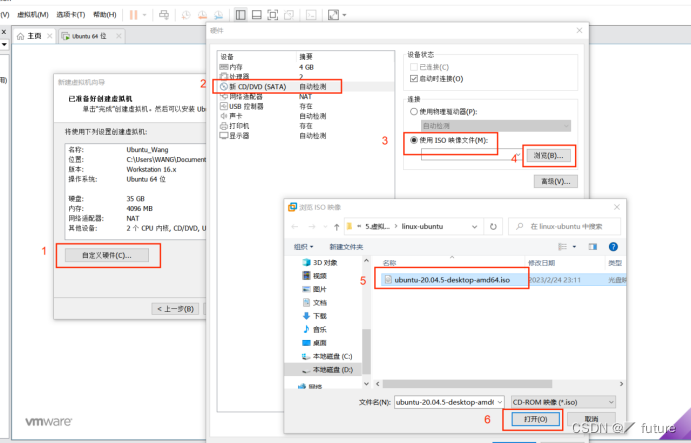Open 虚拟机(M) menu
The height and width of the screenshot is (443, 691).
pos(32,15)
